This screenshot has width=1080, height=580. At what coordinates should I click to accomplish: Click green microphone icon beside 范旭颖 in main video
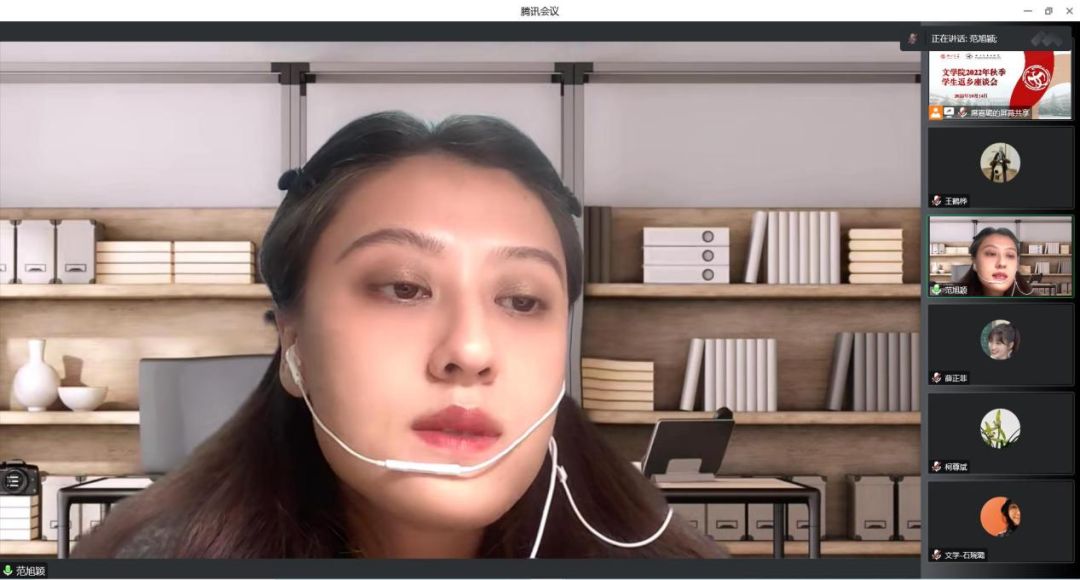(x=8, y=571)
